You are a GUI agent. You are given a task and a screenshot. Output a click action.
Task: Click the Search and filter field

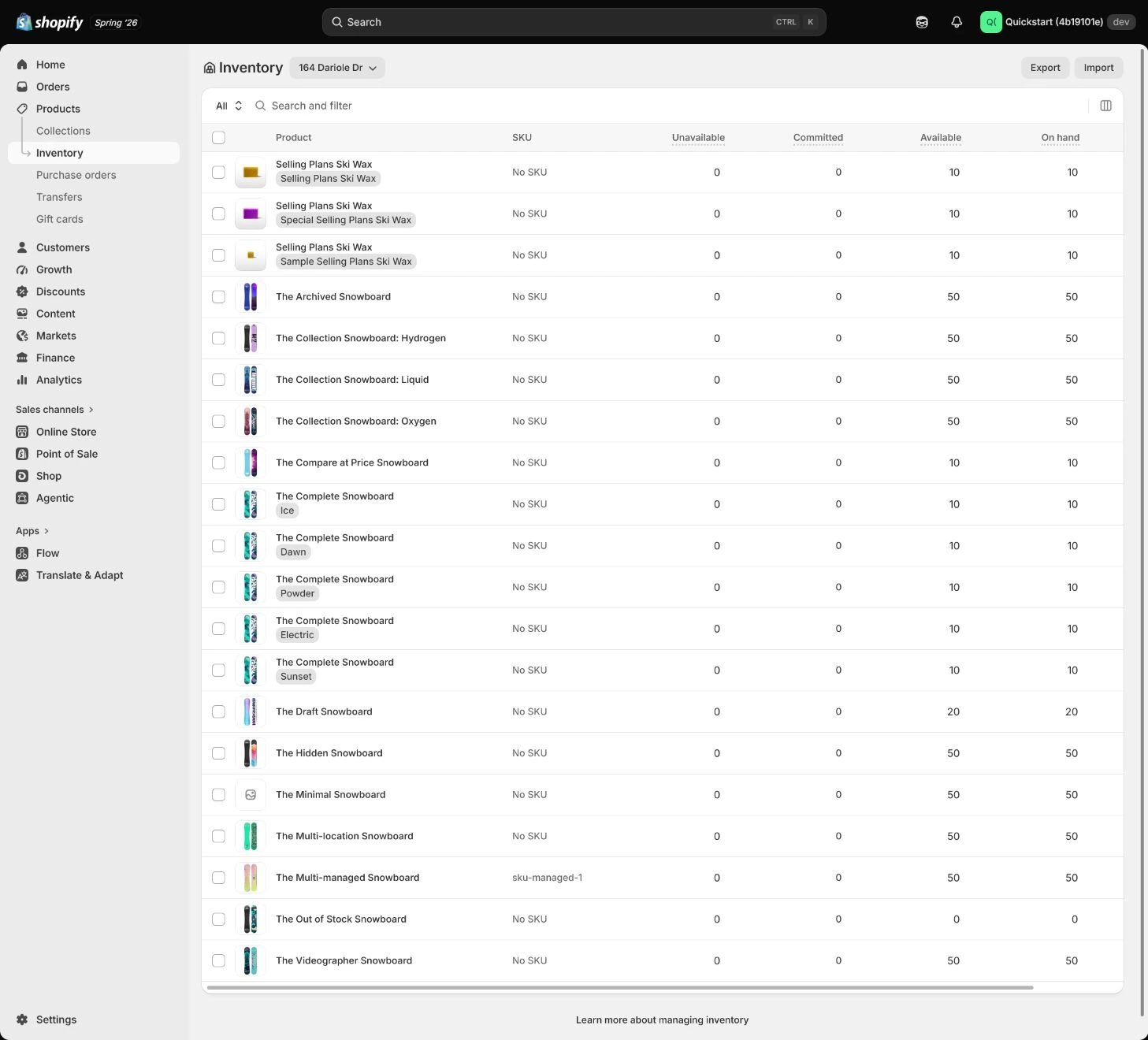670,106
